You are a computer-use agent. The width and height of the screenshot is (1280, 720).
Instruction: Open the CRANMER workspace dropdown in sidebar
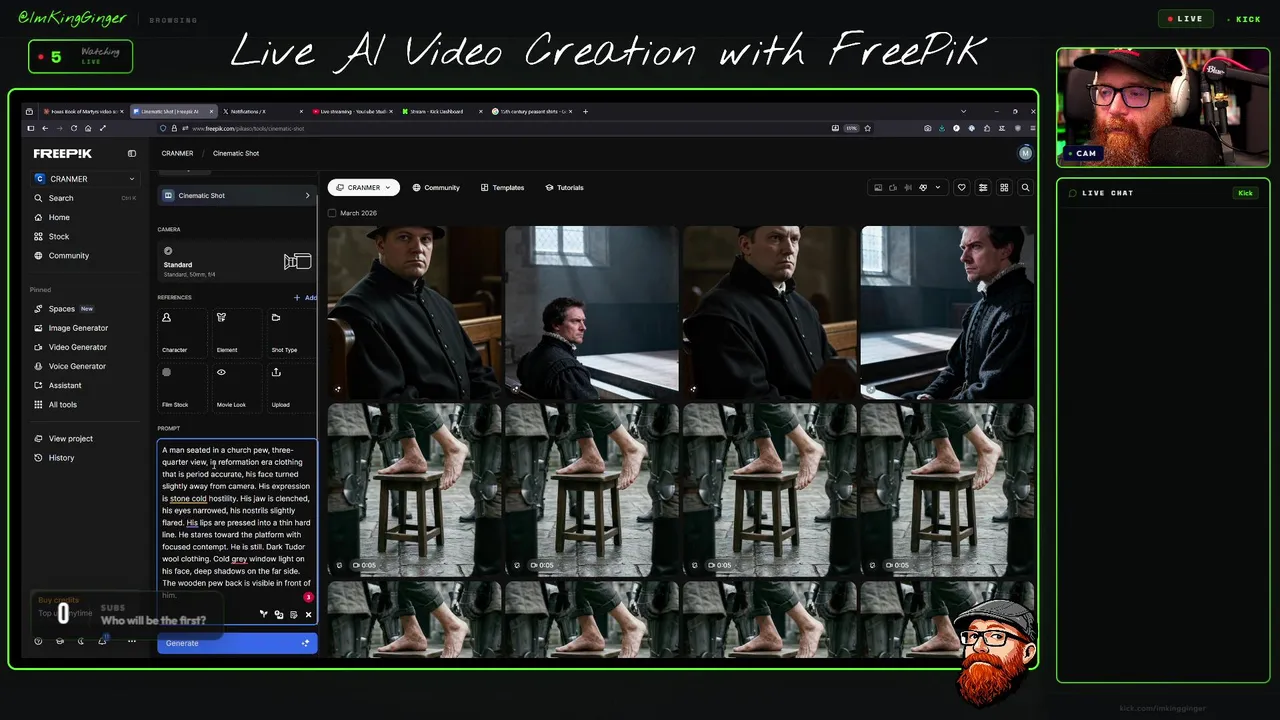(85, 179)
